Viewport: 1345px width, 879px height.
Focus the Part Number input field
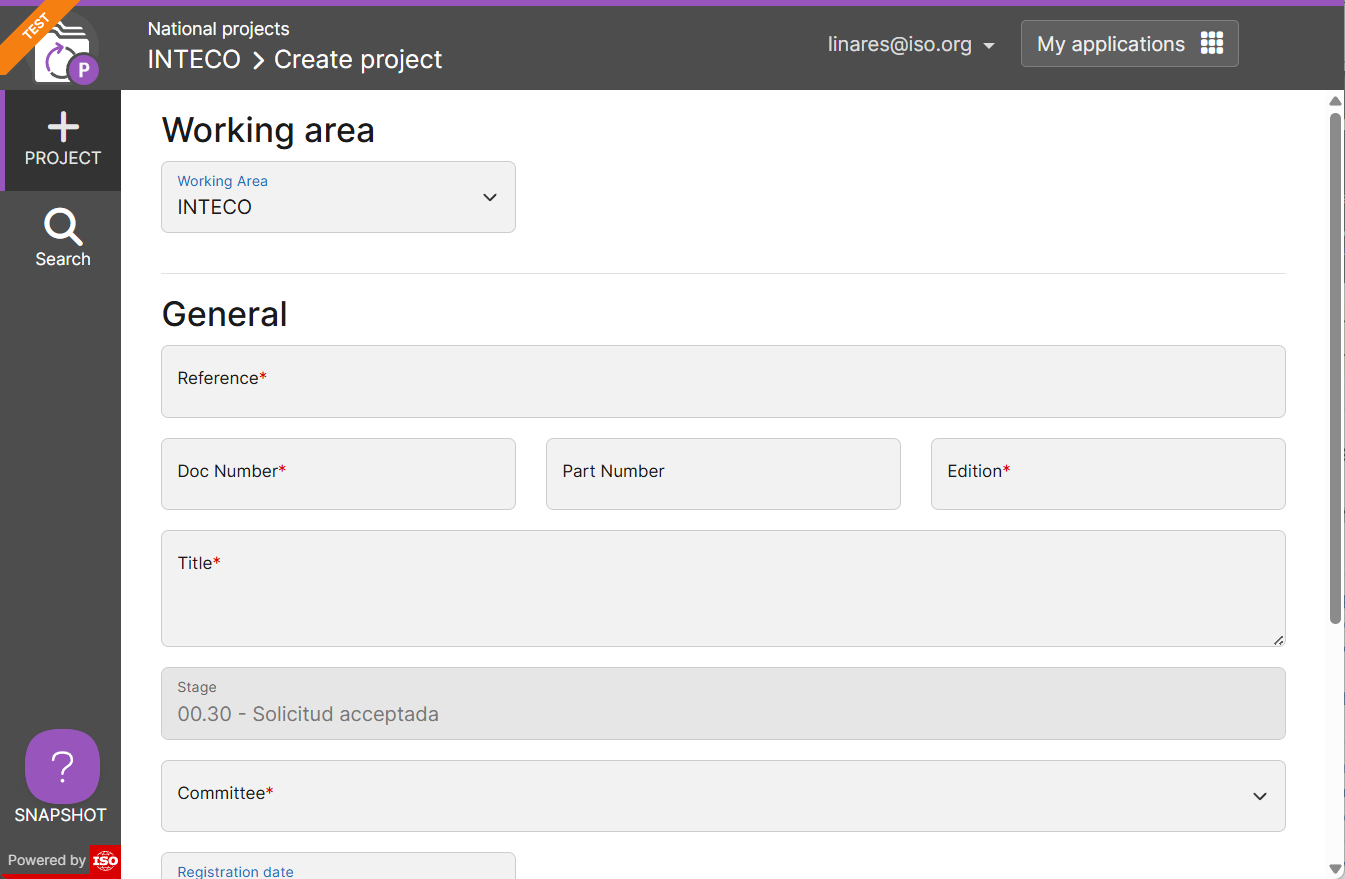723,474
